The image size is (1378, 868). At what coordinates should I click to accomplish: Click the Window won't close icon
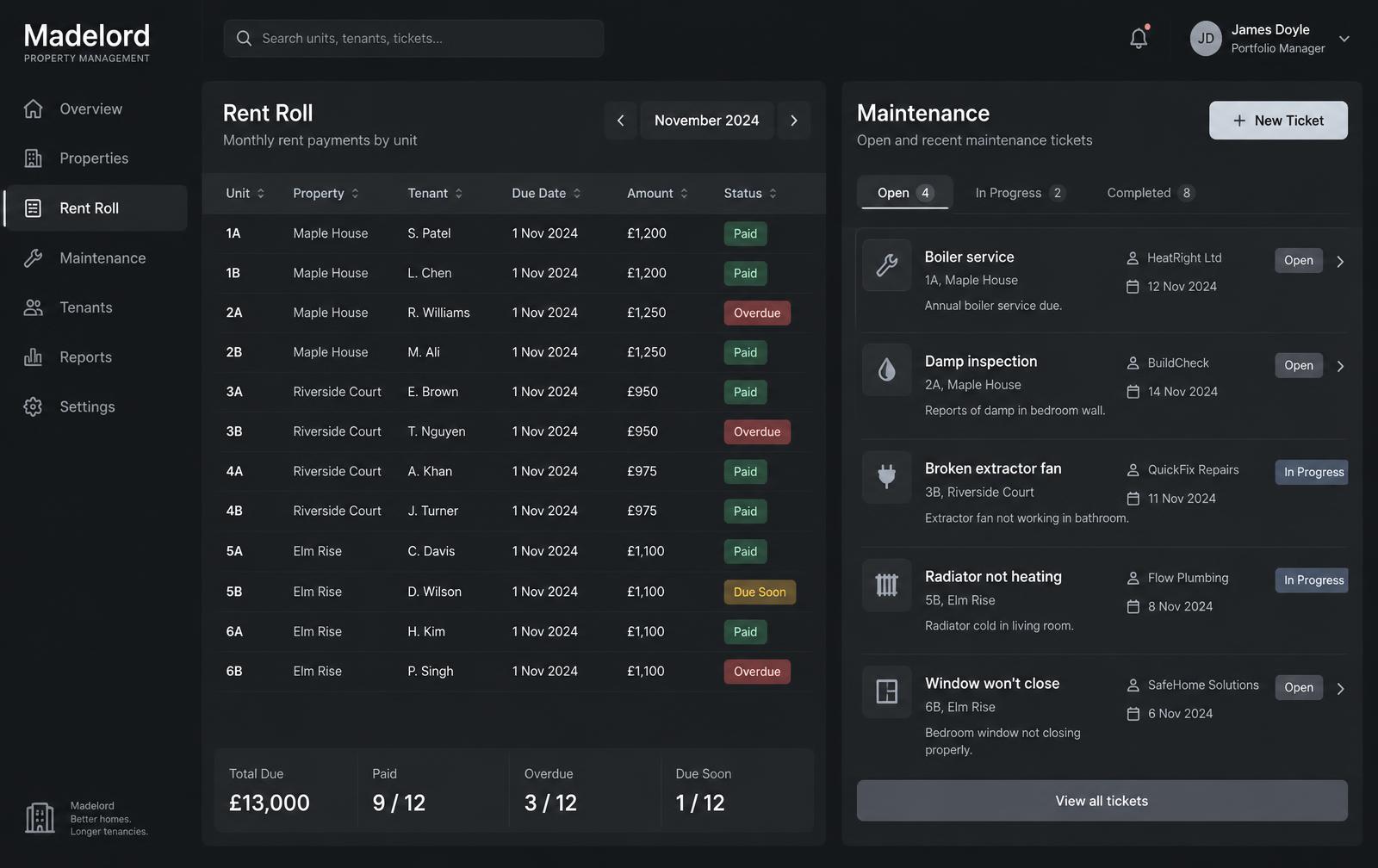coord(887,691)
